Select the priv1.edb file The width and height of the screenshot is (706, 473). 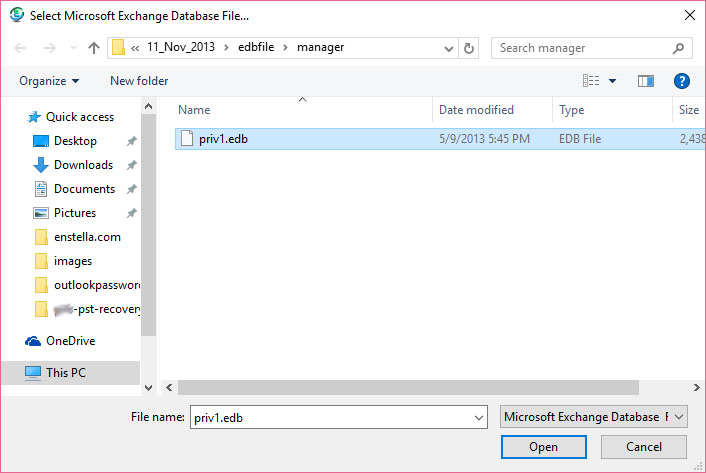click(440, 139)
